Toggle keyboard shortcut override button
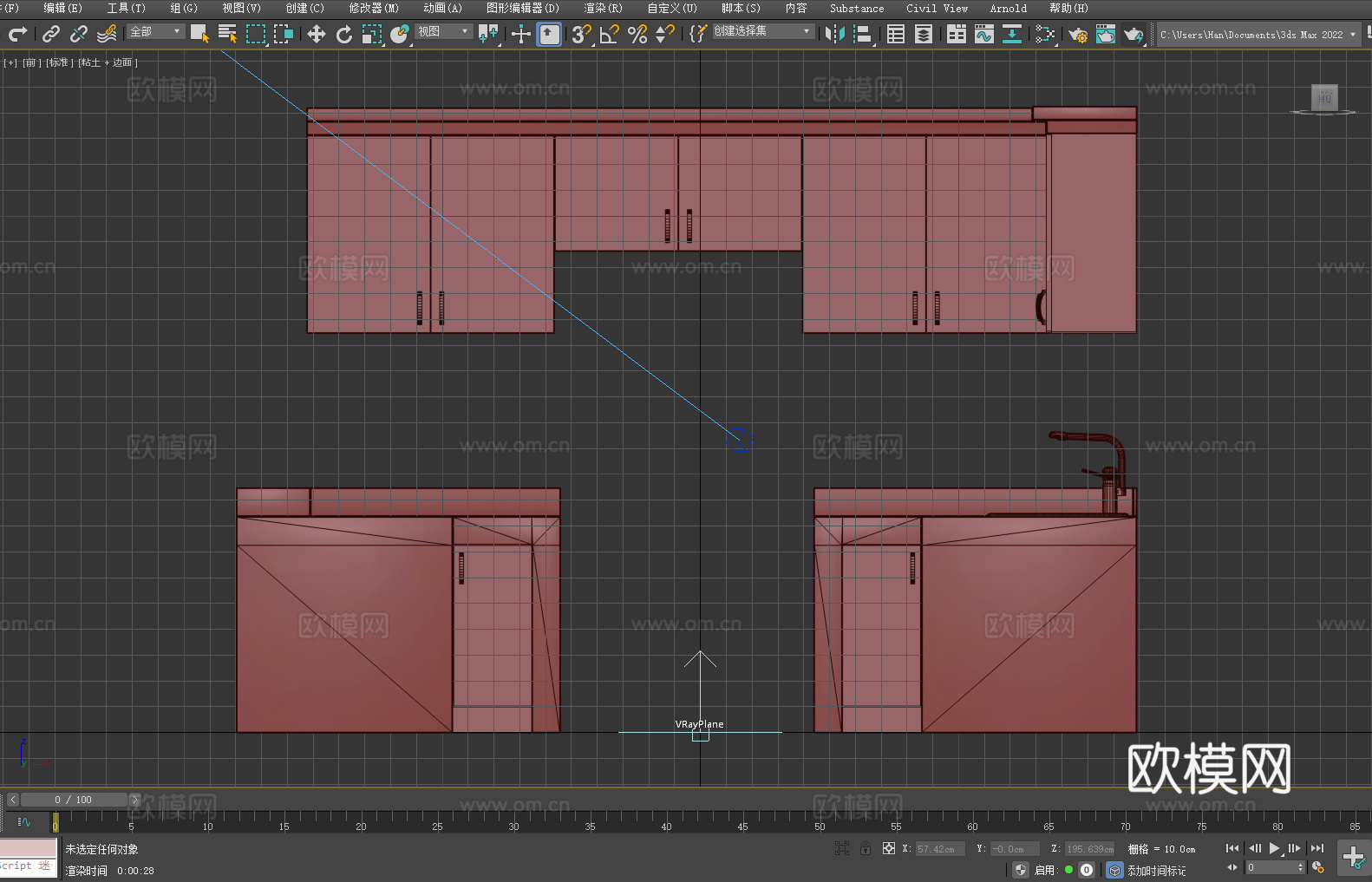The image size is (1372, 882). point(549,34)
